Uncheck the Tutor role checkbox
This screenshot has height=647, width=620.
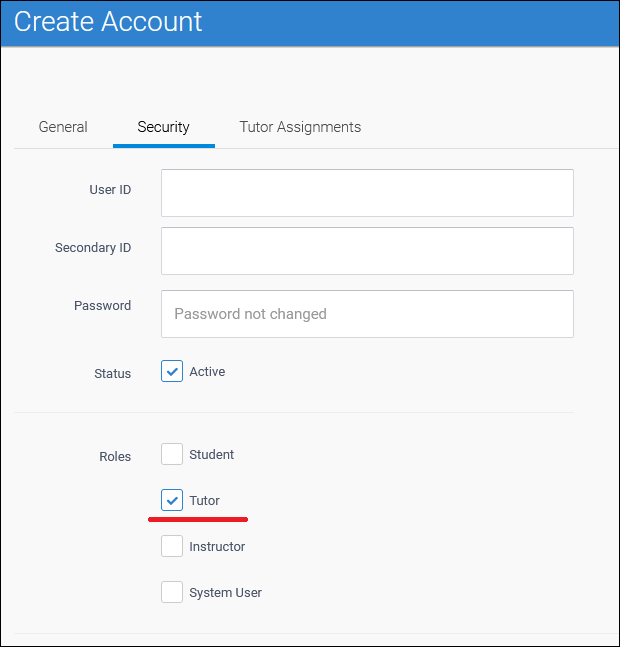click(172, 500)
